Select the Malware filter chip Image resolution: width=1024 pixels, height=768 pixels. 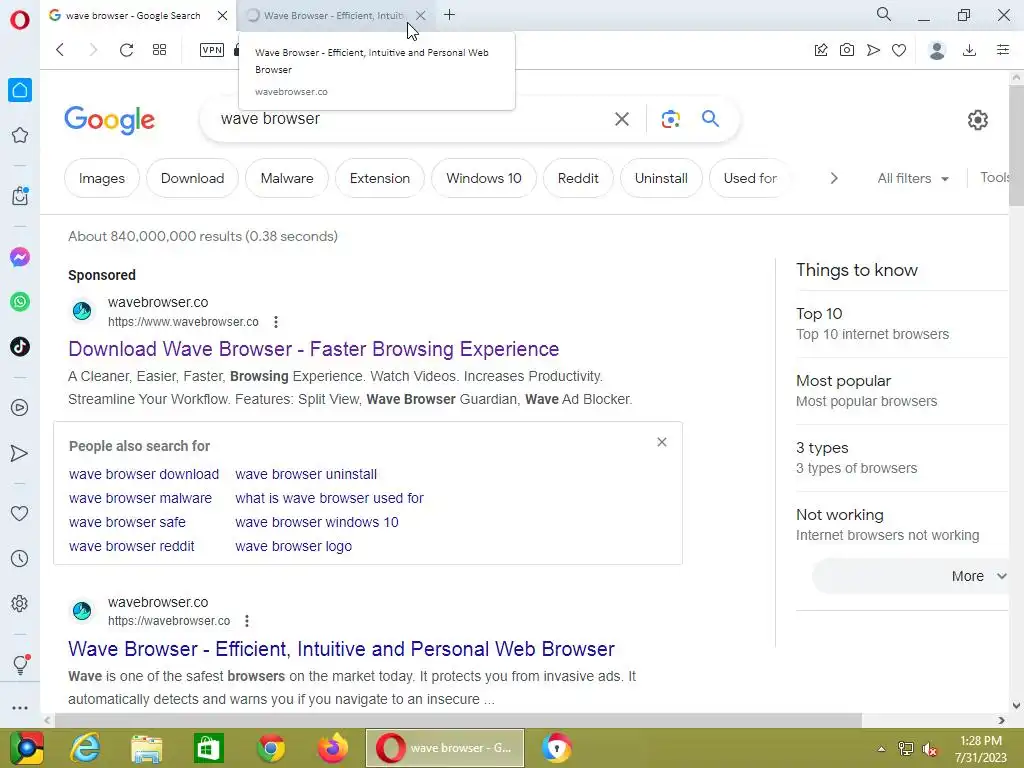tap(287, 178)
